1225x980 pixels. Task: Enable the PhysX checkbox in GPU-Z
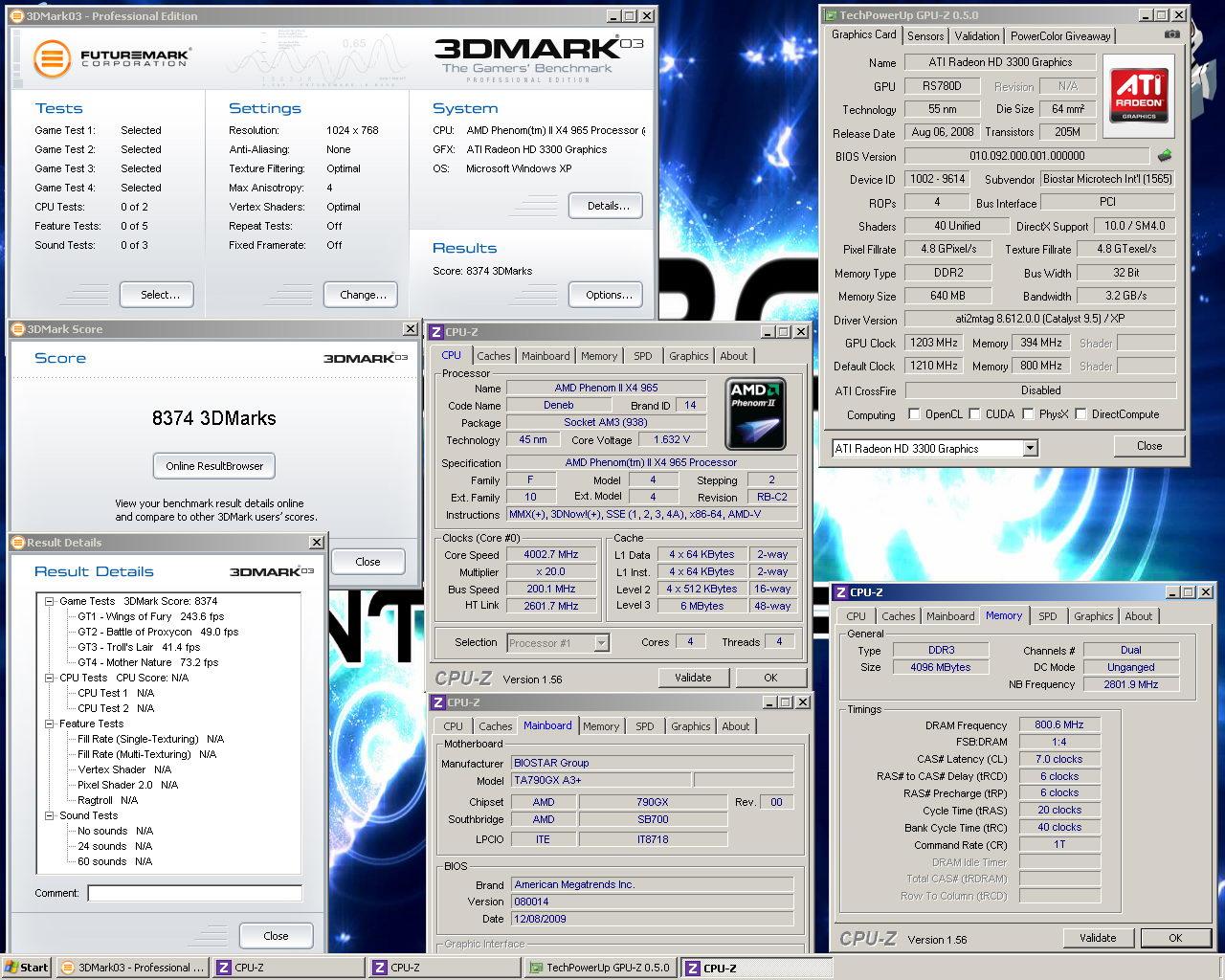click(1028, 414)
